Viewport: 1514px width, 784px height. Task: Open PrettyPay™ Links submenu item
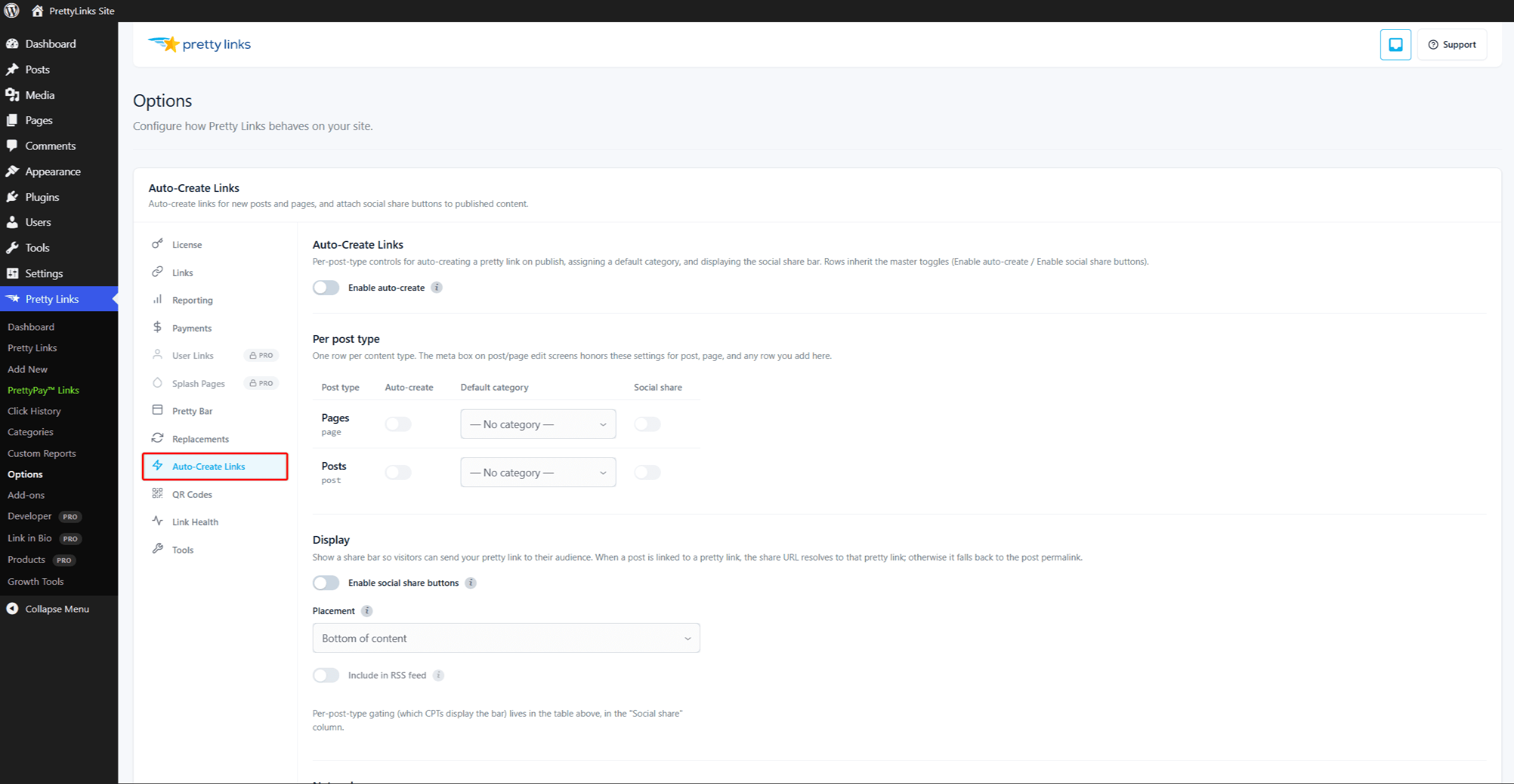tap(43, 390)
